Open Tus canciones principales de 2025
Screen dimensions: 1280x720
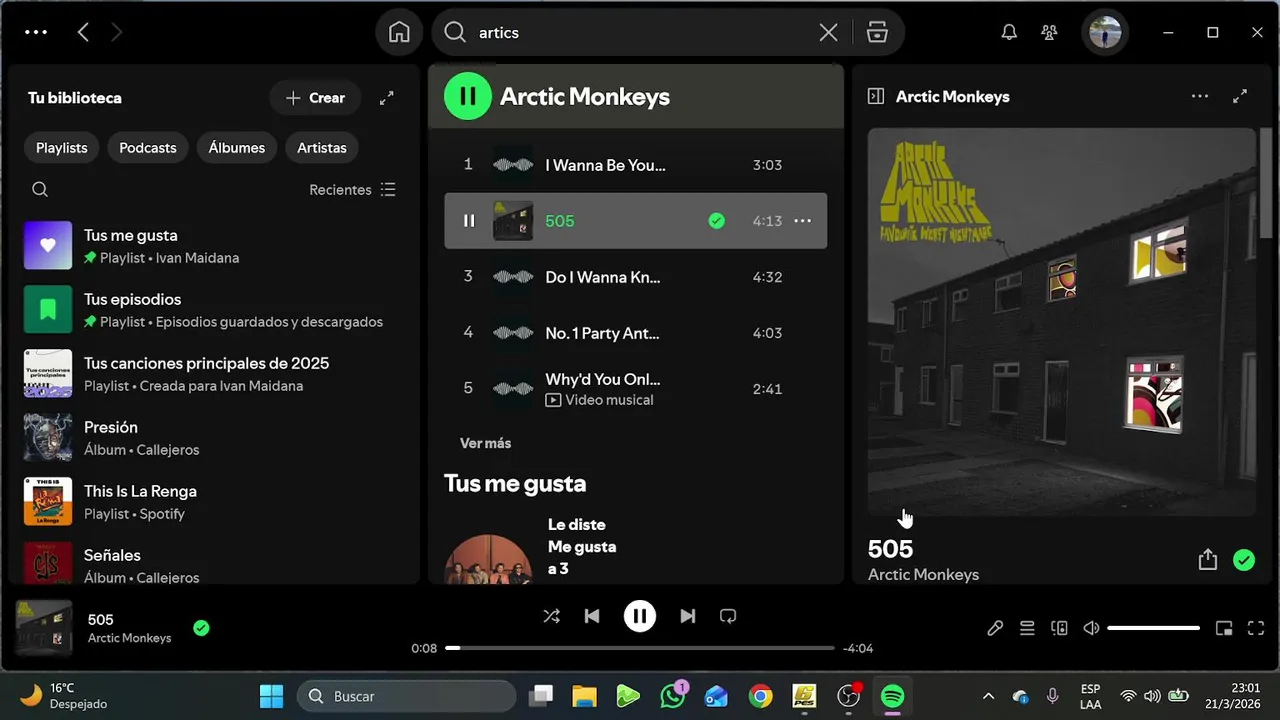click(x=212, y=374)
